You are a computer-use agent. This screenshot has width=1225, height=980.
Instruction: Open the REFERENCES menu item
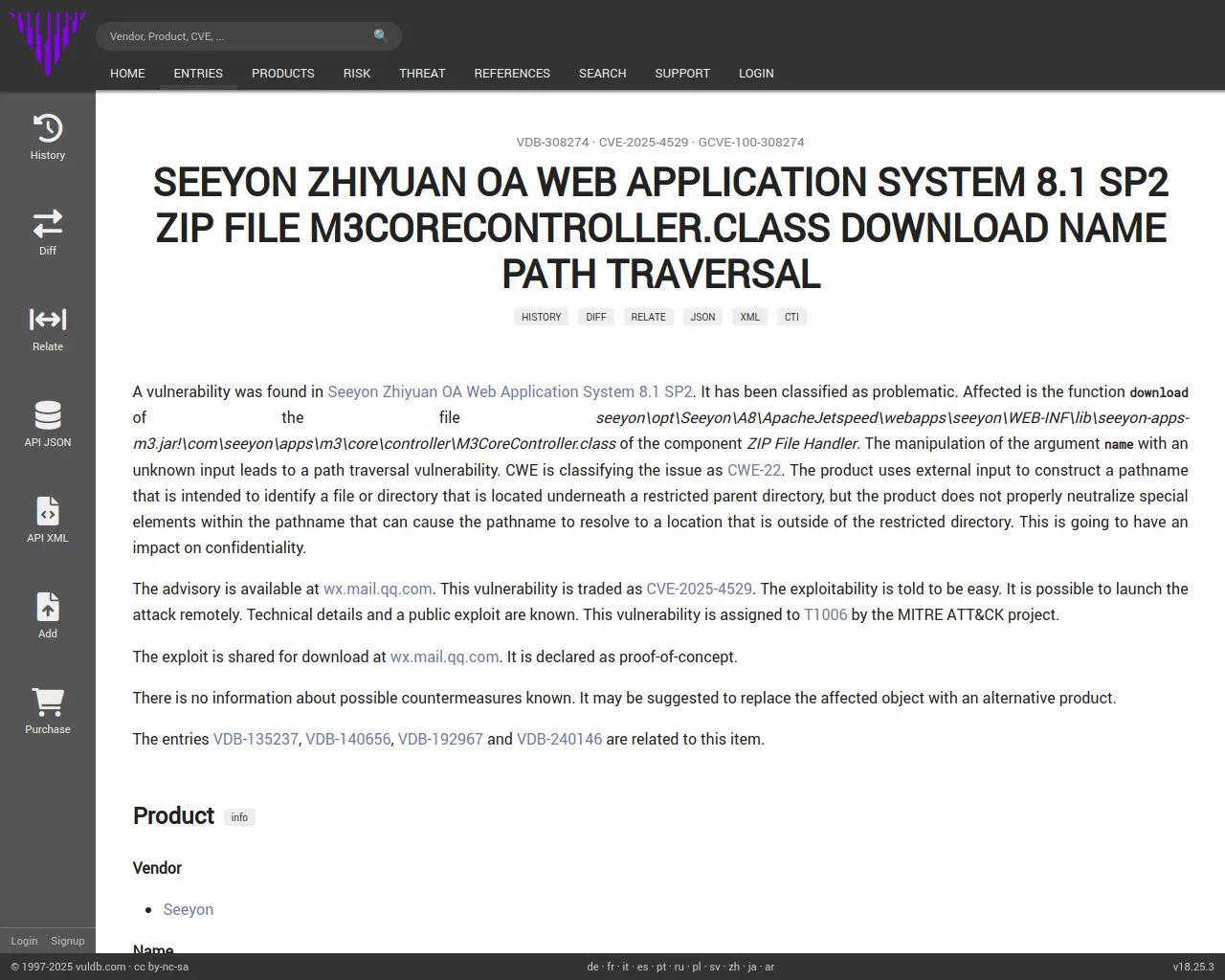[512, 73]
